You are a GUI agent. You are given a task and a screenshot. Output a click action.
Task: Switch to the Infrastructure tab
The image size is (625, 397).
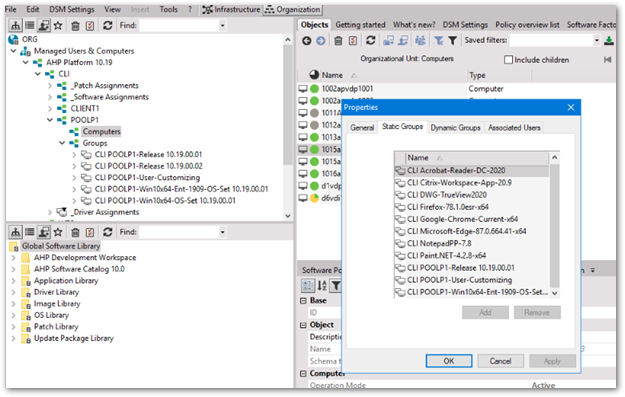tap(231, 9)
